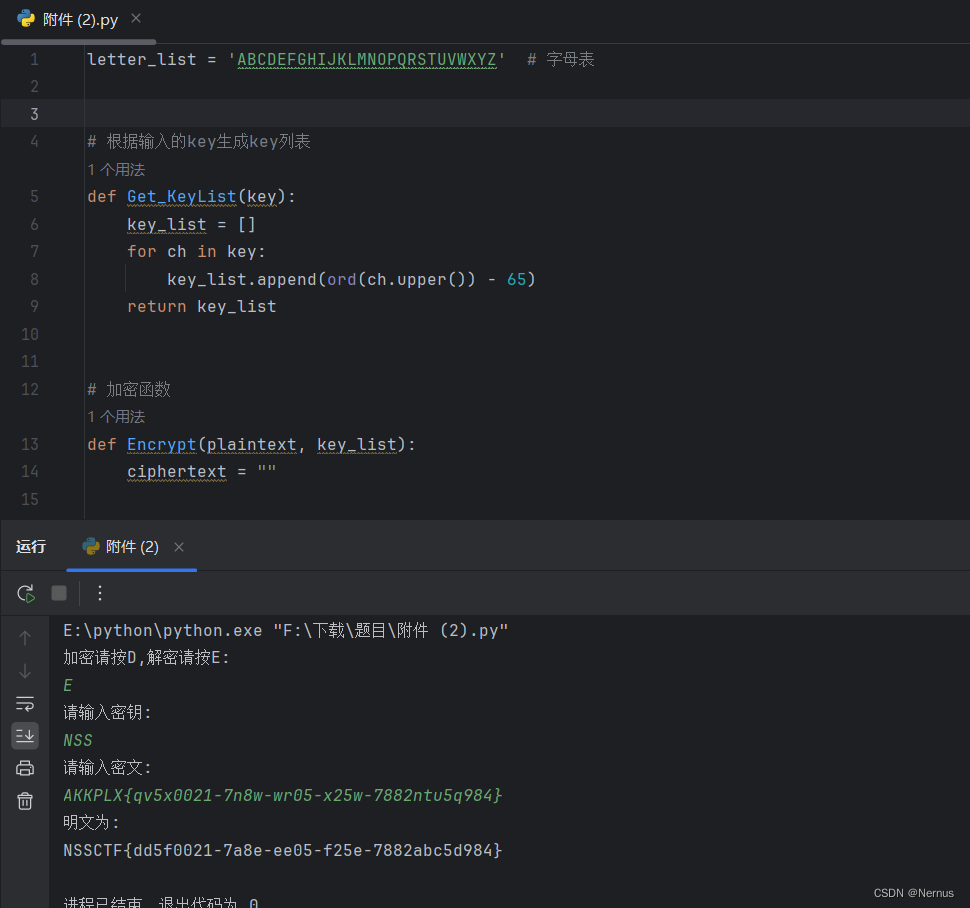Click the 运行 tool window label

point(31,547)
